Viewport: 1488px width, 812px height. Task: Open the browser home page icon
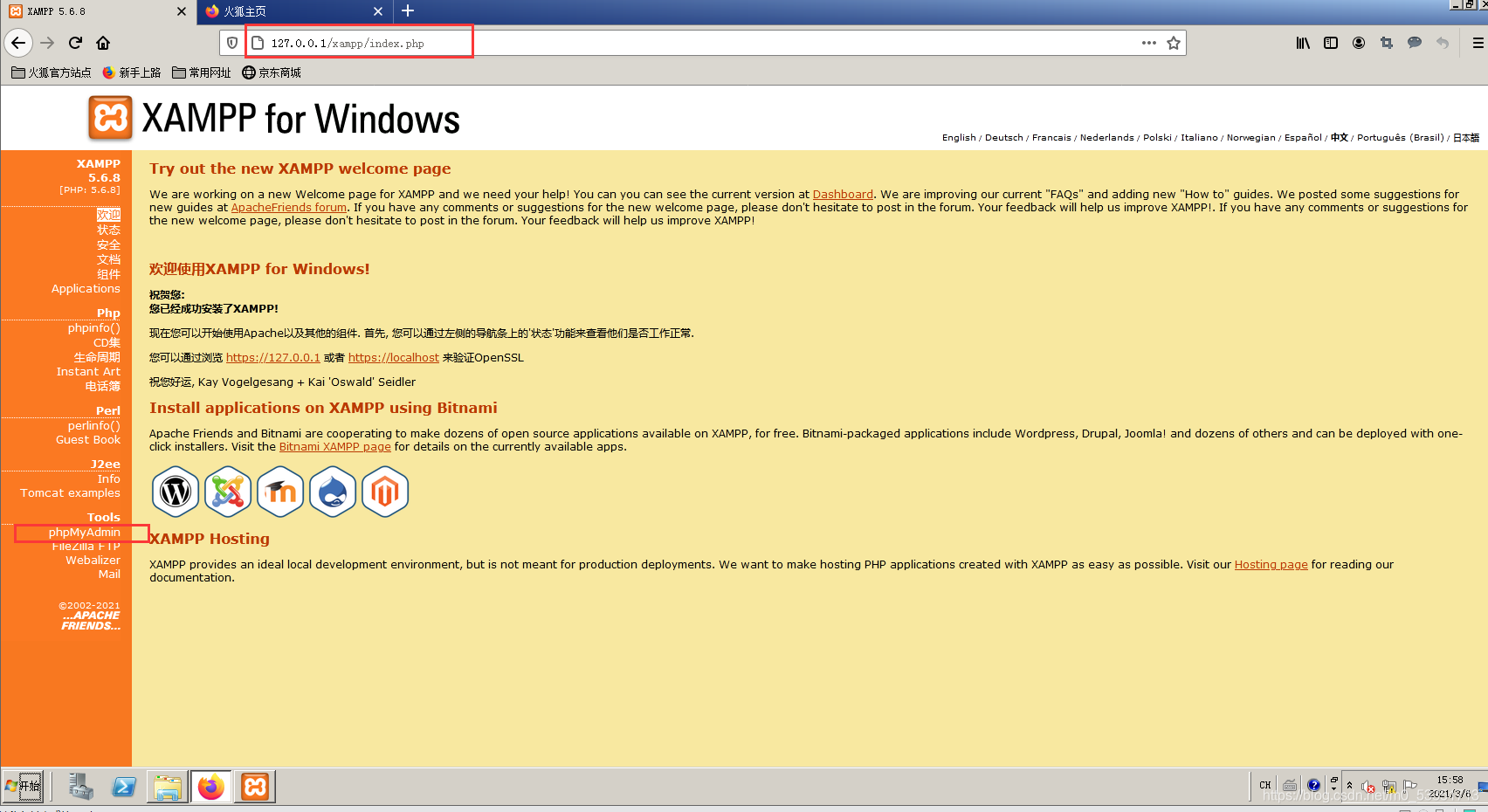(x=103, y=43)
